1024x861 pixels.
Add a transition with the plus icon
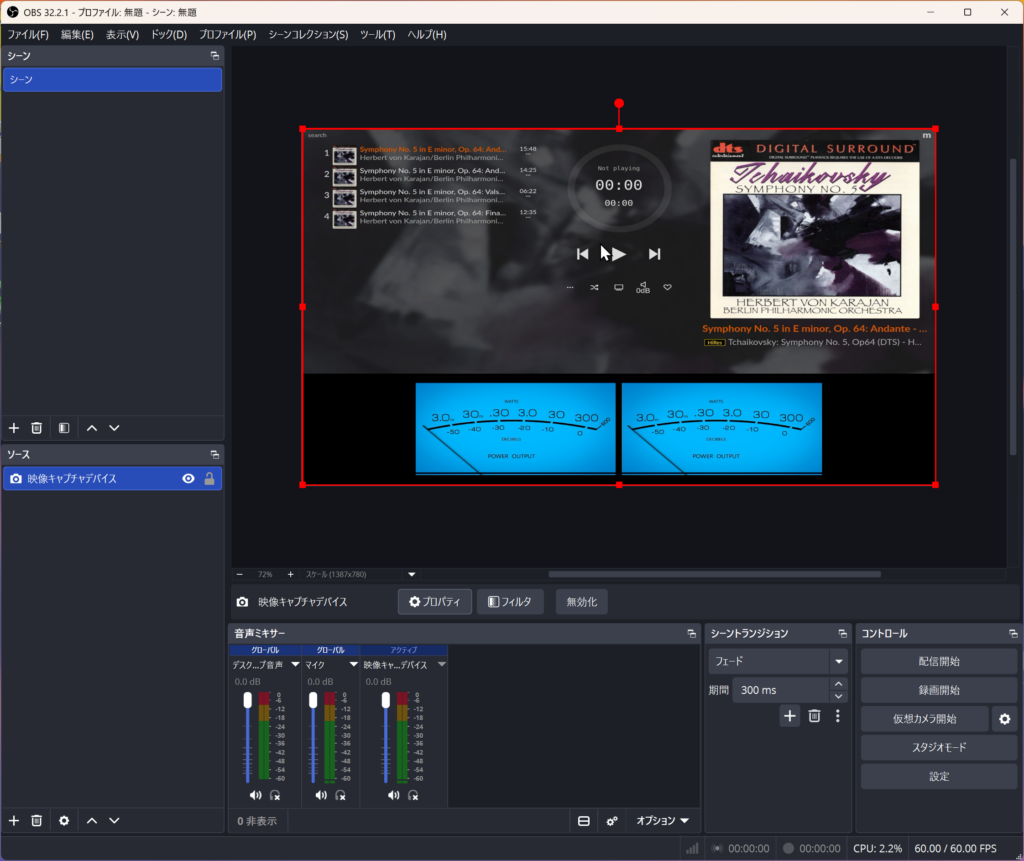pos(790,716)
